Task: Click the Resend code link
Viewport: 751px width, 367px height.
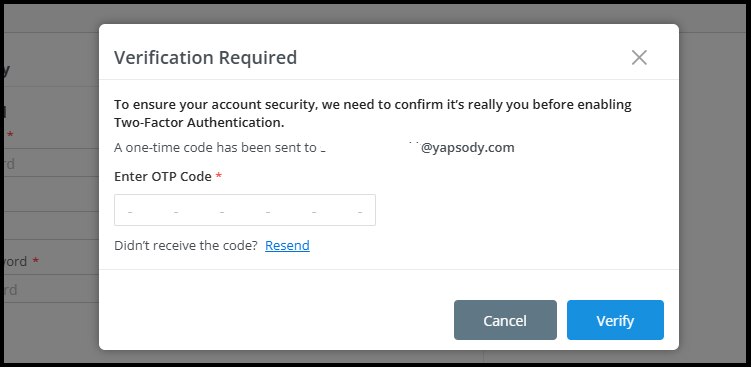Action: (287, 245)
